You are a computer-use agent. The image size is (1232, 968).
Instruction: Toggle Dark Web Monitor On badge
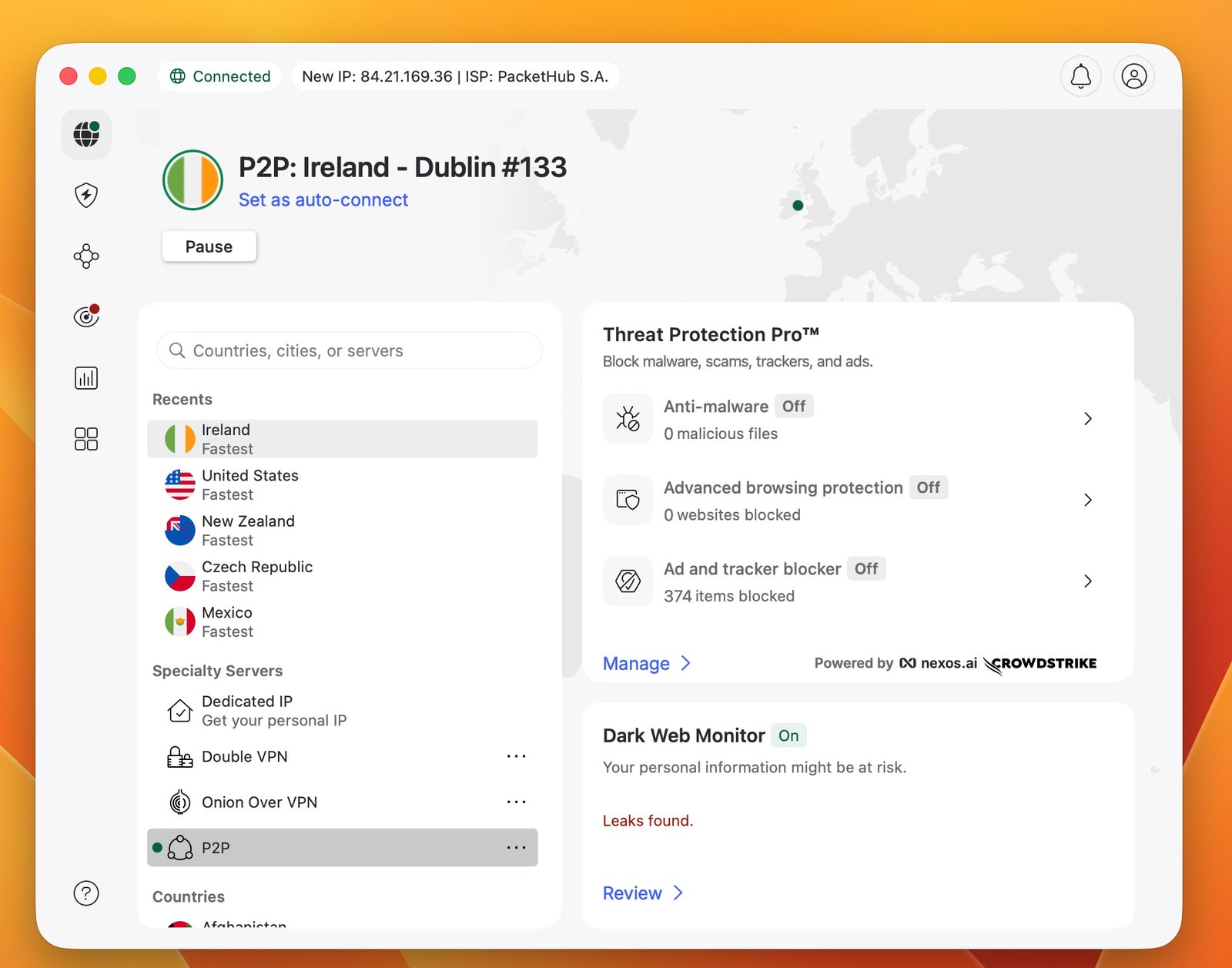point(788,735)
